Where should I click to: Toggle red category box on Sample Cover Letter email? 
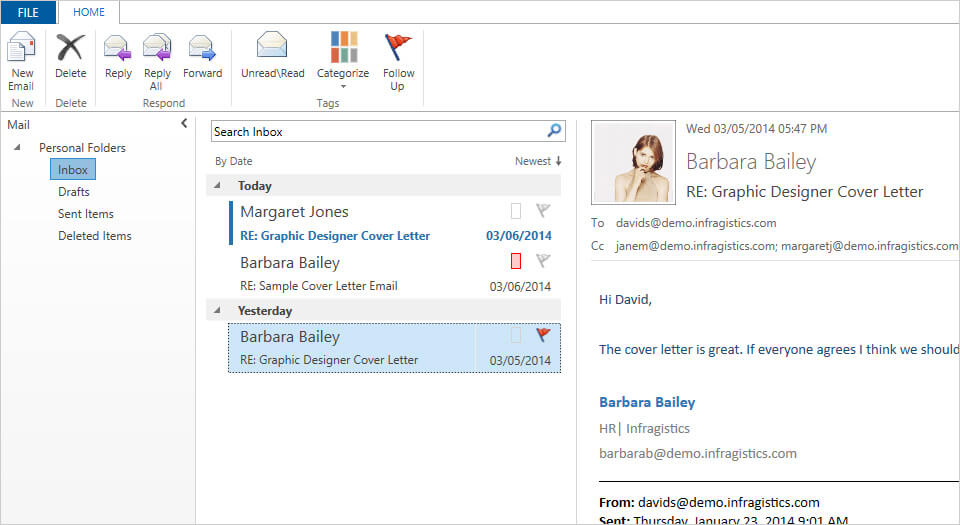(516, 261)
